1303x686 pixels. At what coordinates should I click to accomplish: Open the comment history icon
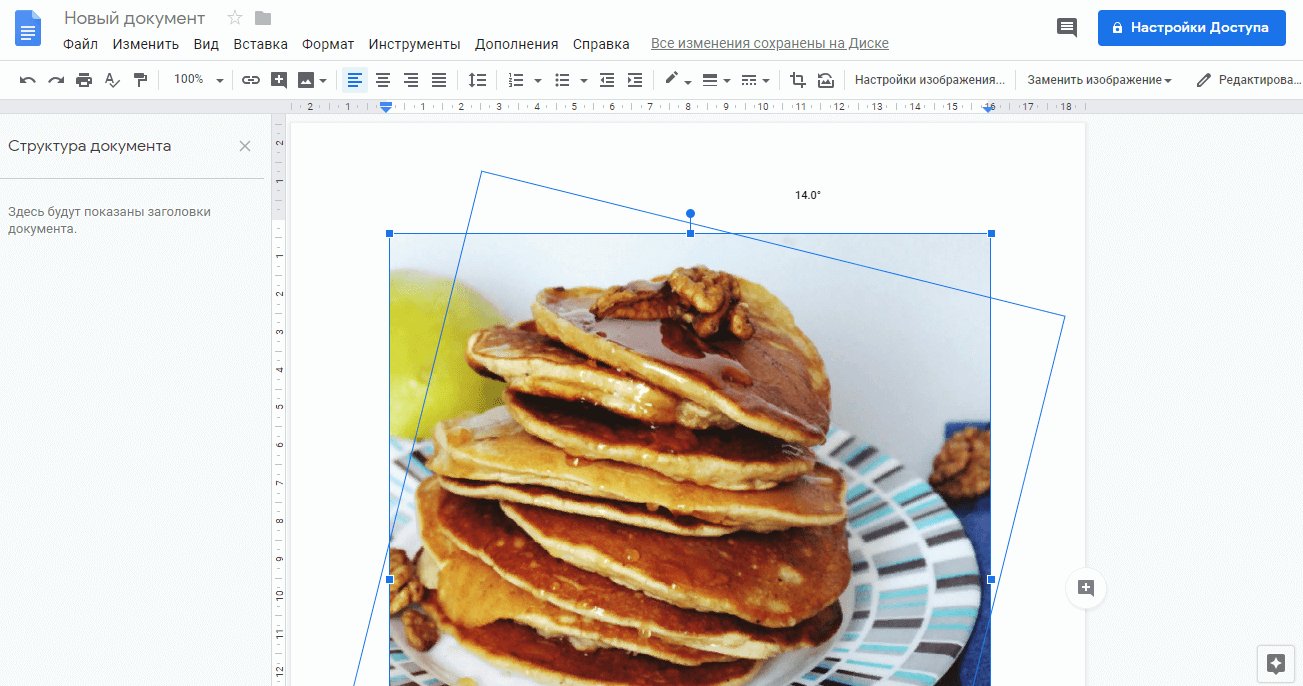1066,28
